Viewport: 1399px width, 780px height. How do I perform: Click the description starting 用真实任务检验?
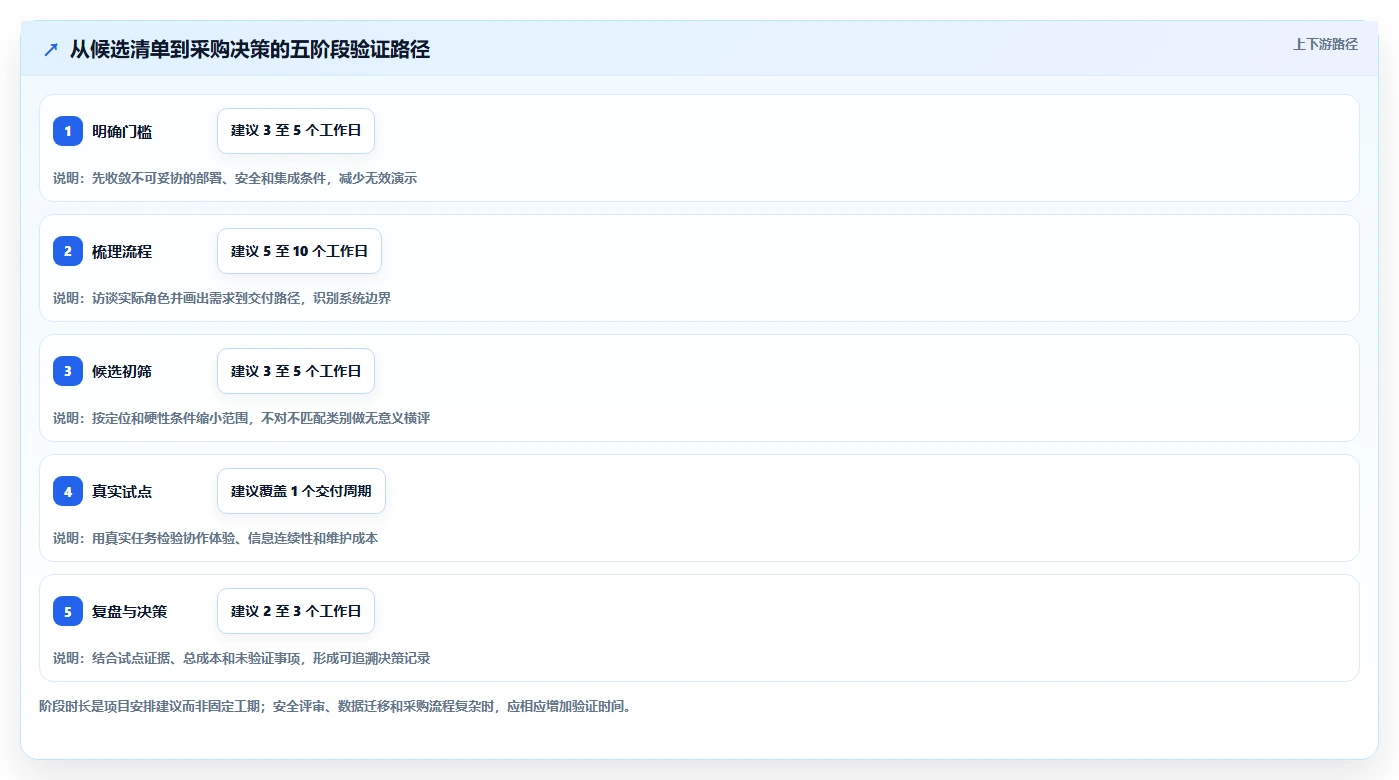pos(215,538)
